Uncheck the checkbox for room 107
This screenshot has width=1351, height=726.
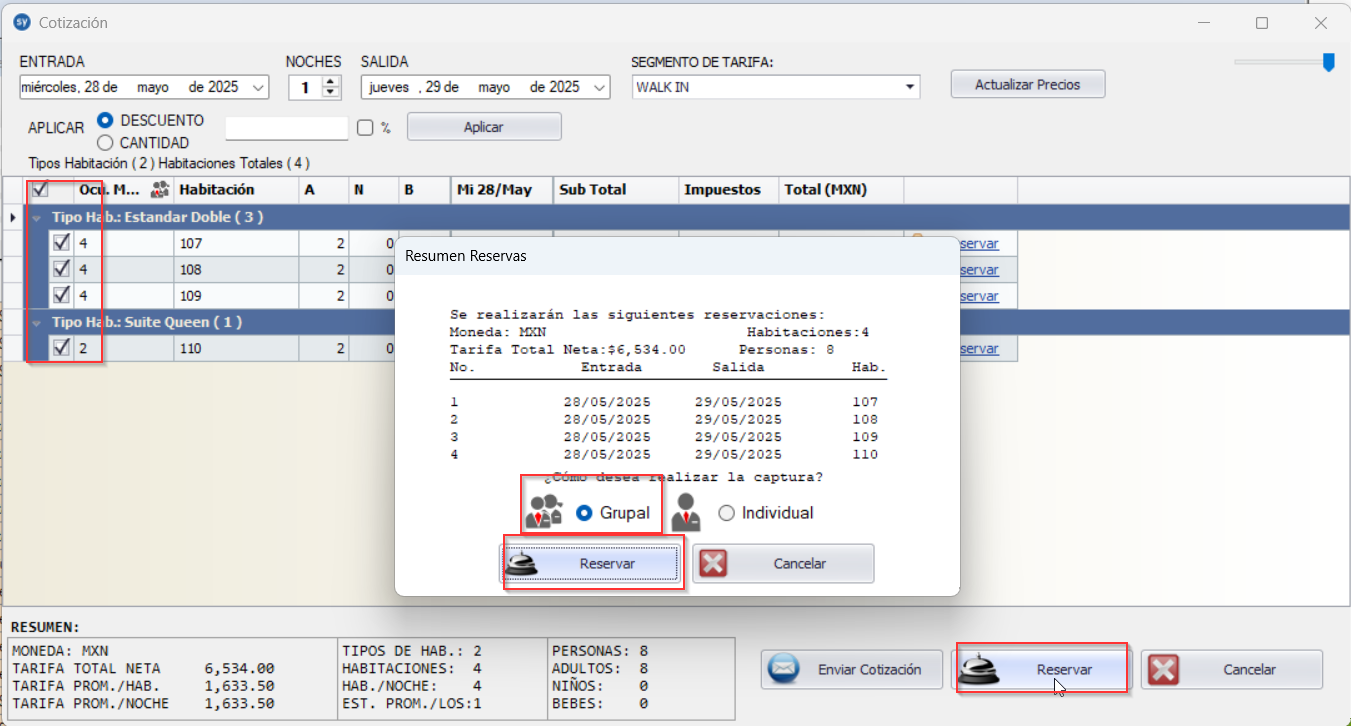point(61,243)
